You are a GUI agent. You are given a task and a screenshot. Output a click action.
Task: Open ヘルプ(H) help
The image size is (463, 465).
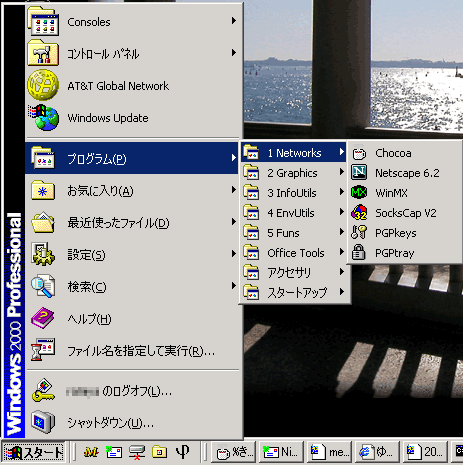(x=132, y=318)
